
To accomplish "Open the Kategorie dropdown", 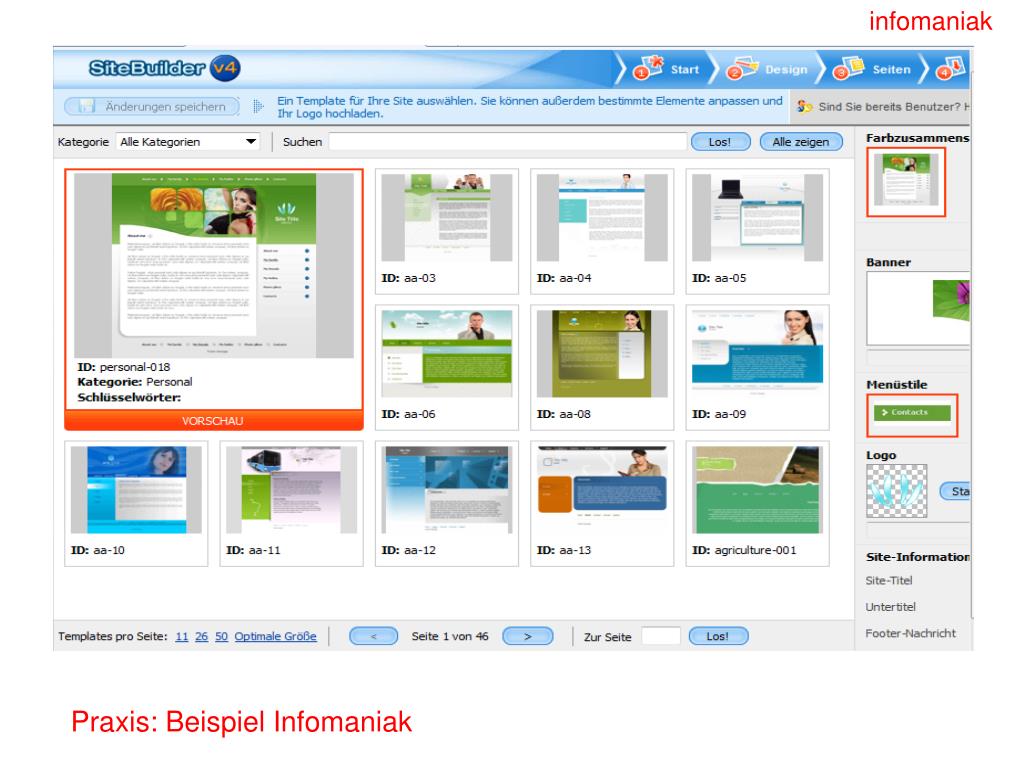I will [x=187, y=142].
